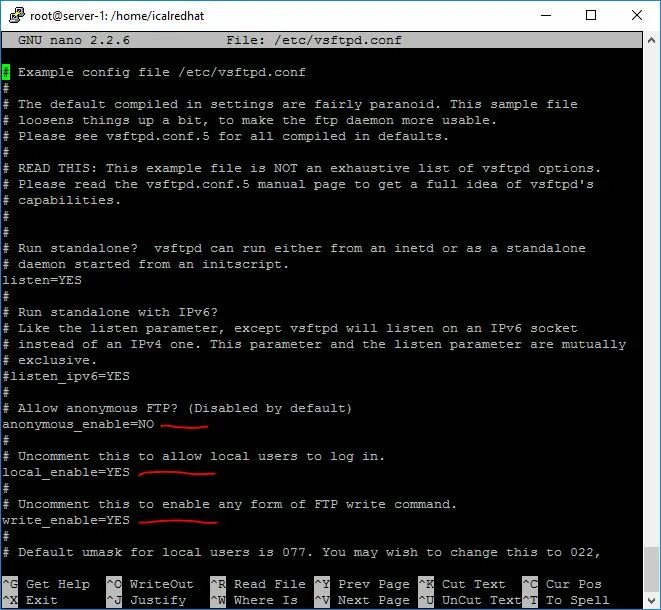Click 'Uncomment this to enable any form' comment
The width and height of the screenshot is (661, 610).
pyautogui.click(x=229, y=504)
